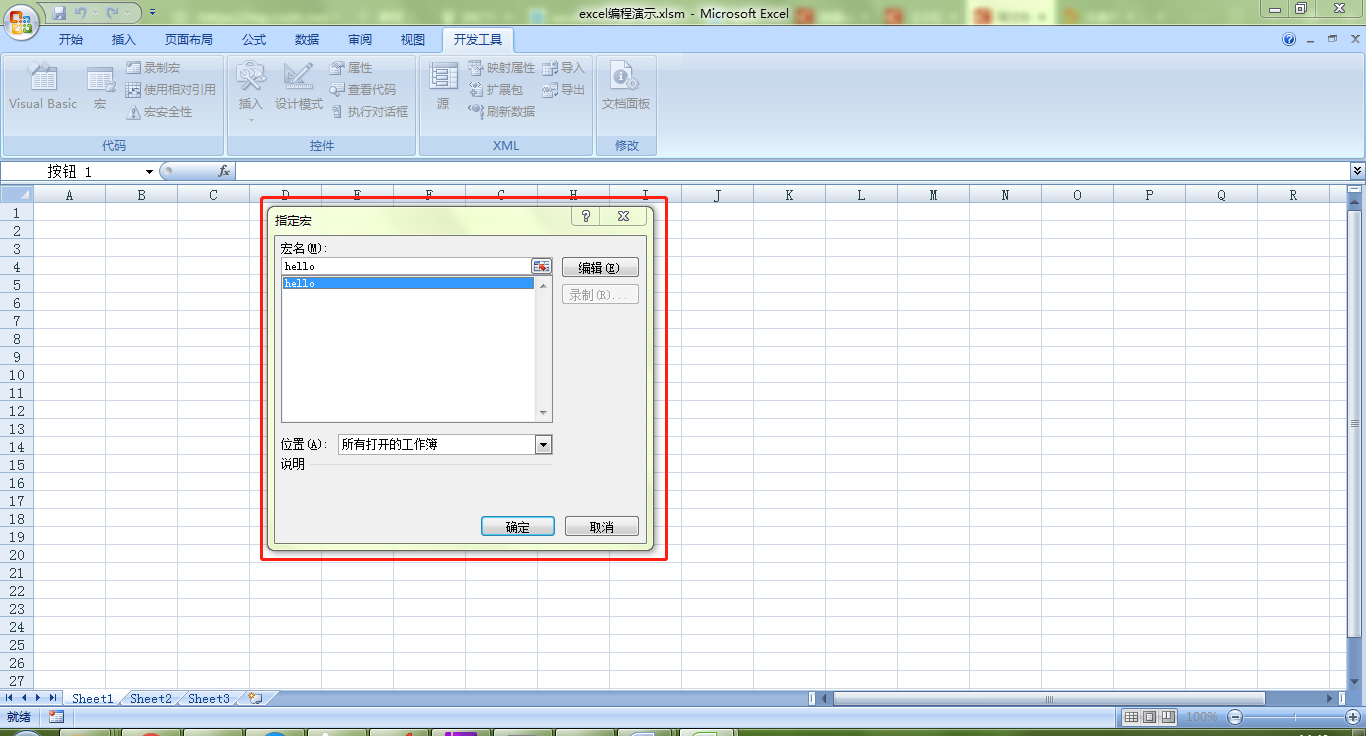Click the zoom in plus button
This screenshot has height=736, width=1366.
point(1353,717)
